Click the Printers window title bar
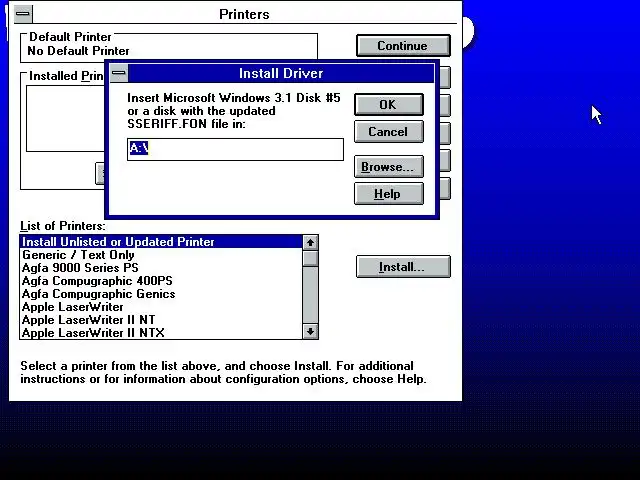This screenshot has height=480, width=640. click(244, 14)
